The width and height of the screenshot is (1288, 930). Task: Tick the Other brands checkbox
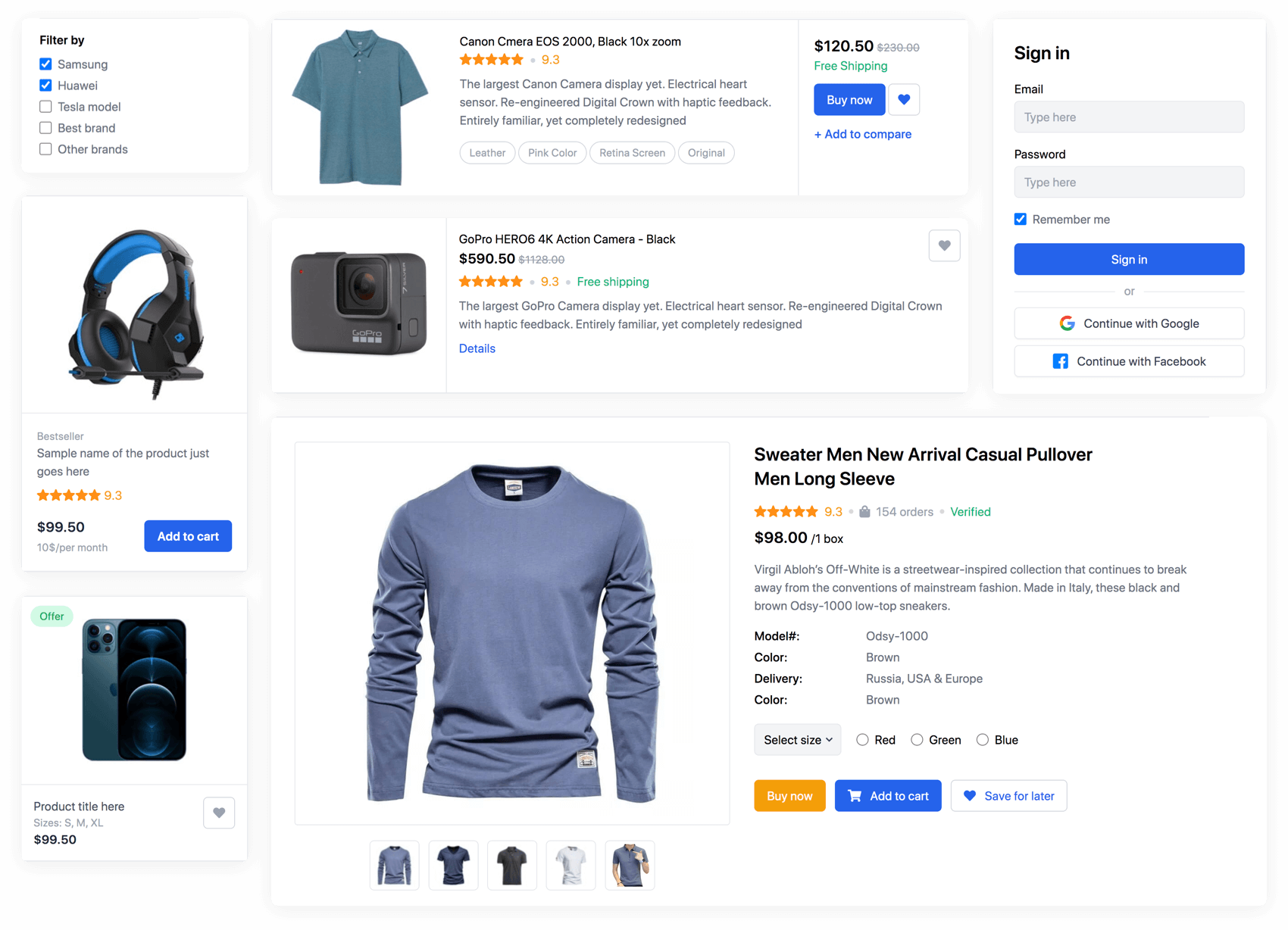pyautogui.click(x=45, y=149)
